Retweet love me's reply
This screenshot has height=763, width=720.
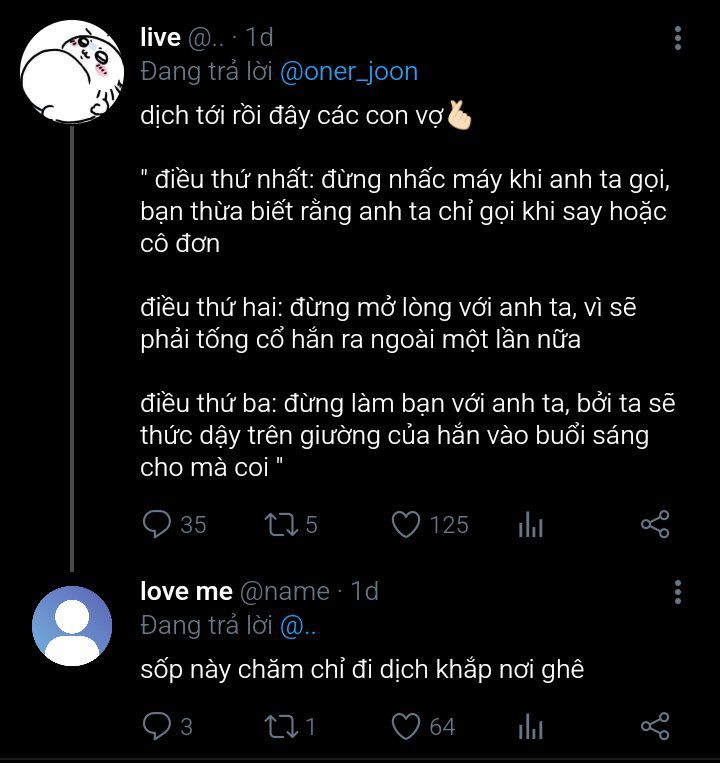(279, 726)
